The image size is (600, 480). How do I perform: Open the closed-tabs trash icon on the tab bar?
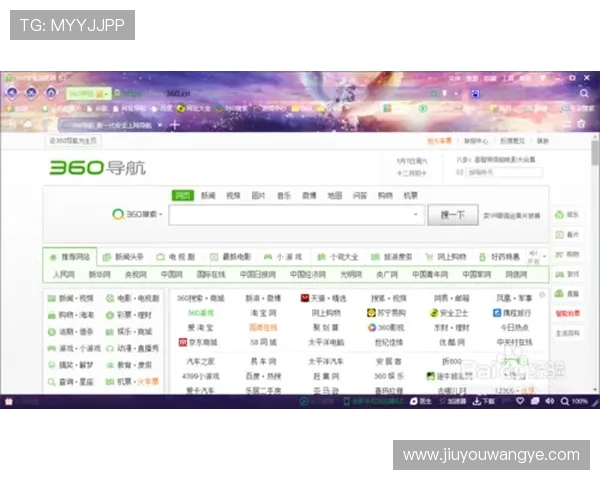[x=582, y=124]
